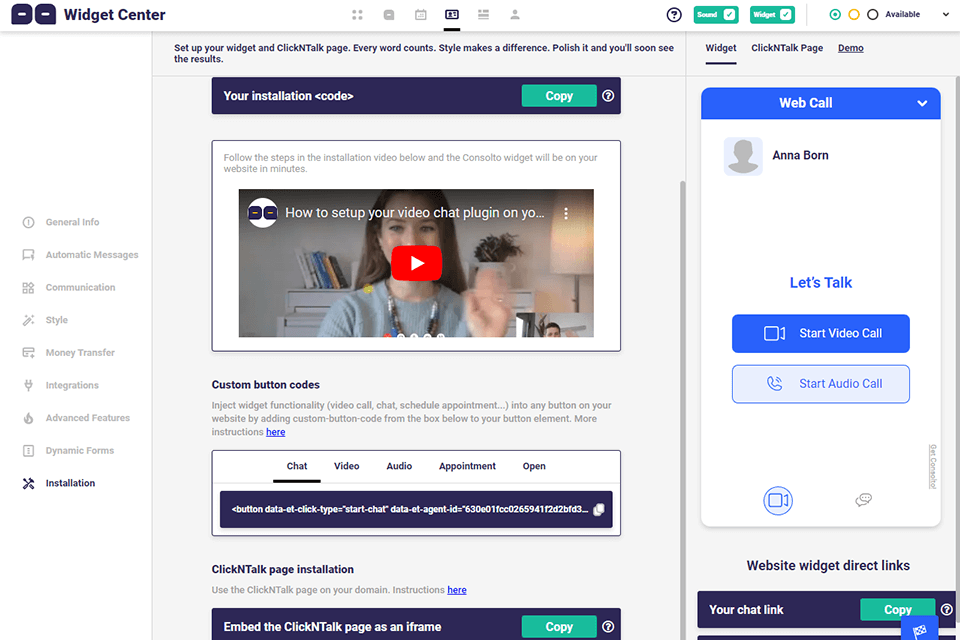Click the Get Consolto vertical link
The image size is (960, 640).
tap(932, 467)
